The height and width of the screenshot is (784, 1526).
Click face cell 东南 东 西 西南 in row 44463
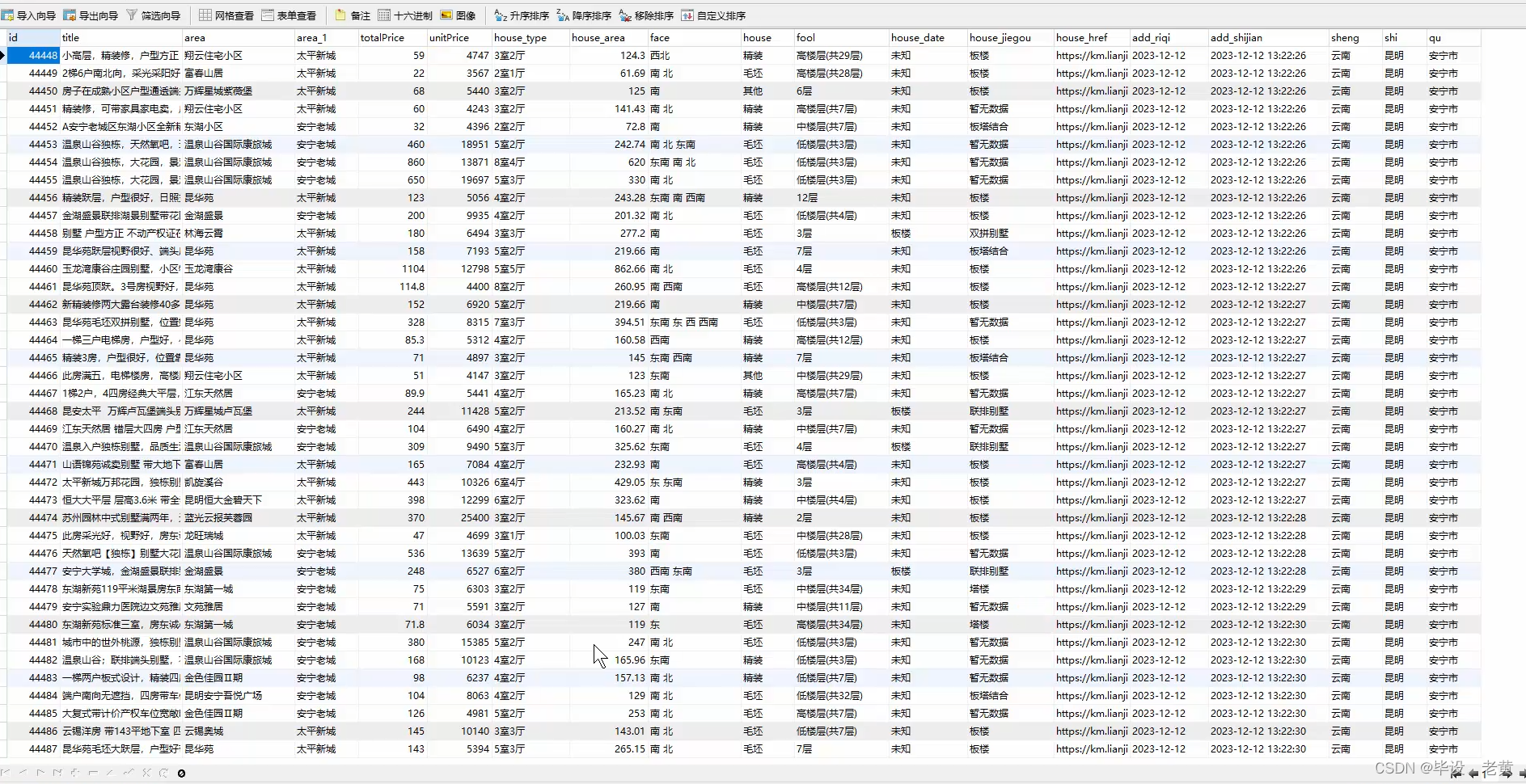pyautogui.click(x=695, y=322)
